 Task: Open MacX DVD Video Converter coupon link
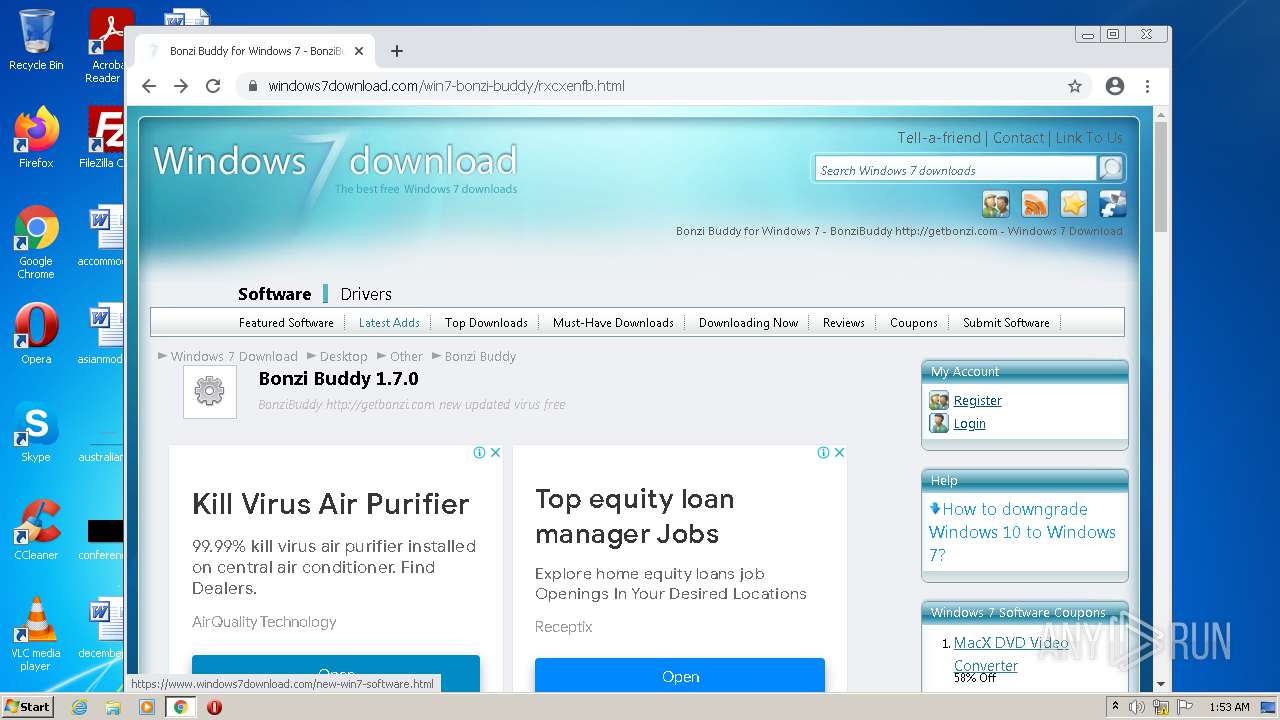point(1011,654)
